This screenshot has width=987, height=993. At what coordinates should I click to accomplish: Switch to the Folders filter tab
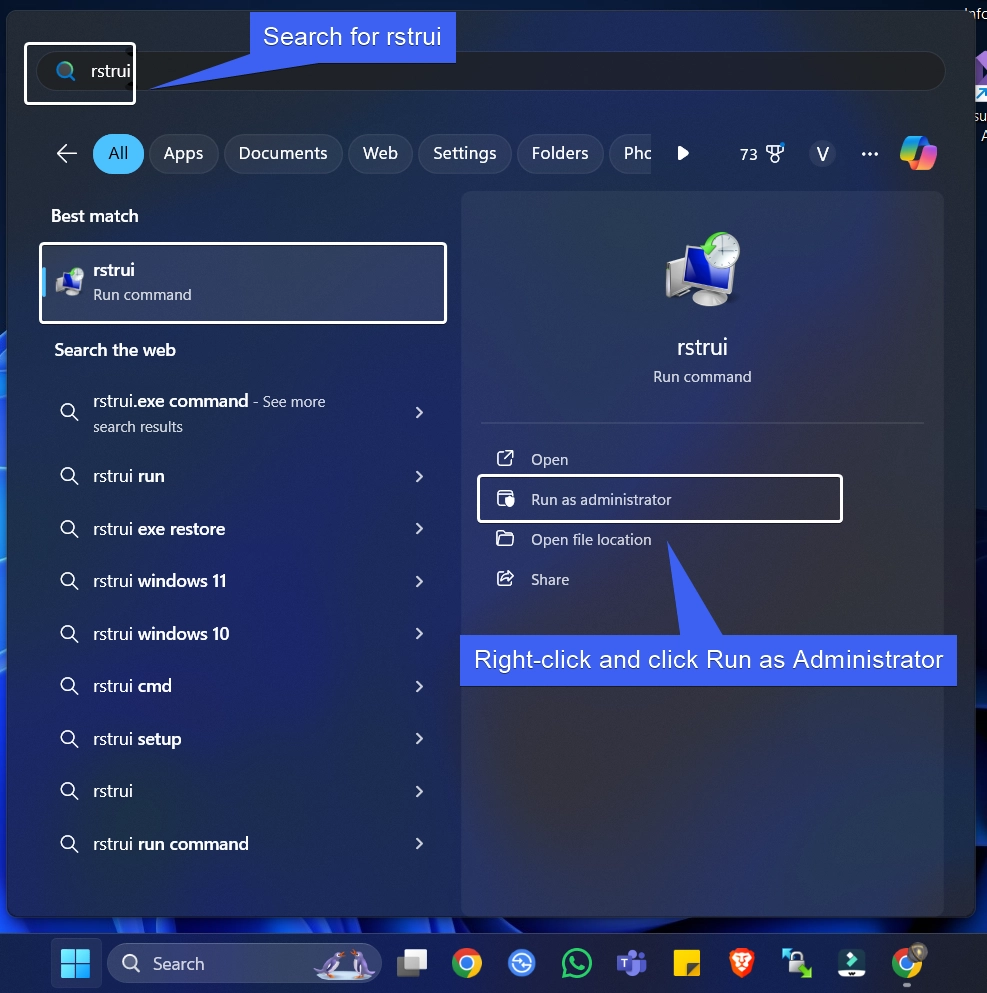[x=560, y=153]
